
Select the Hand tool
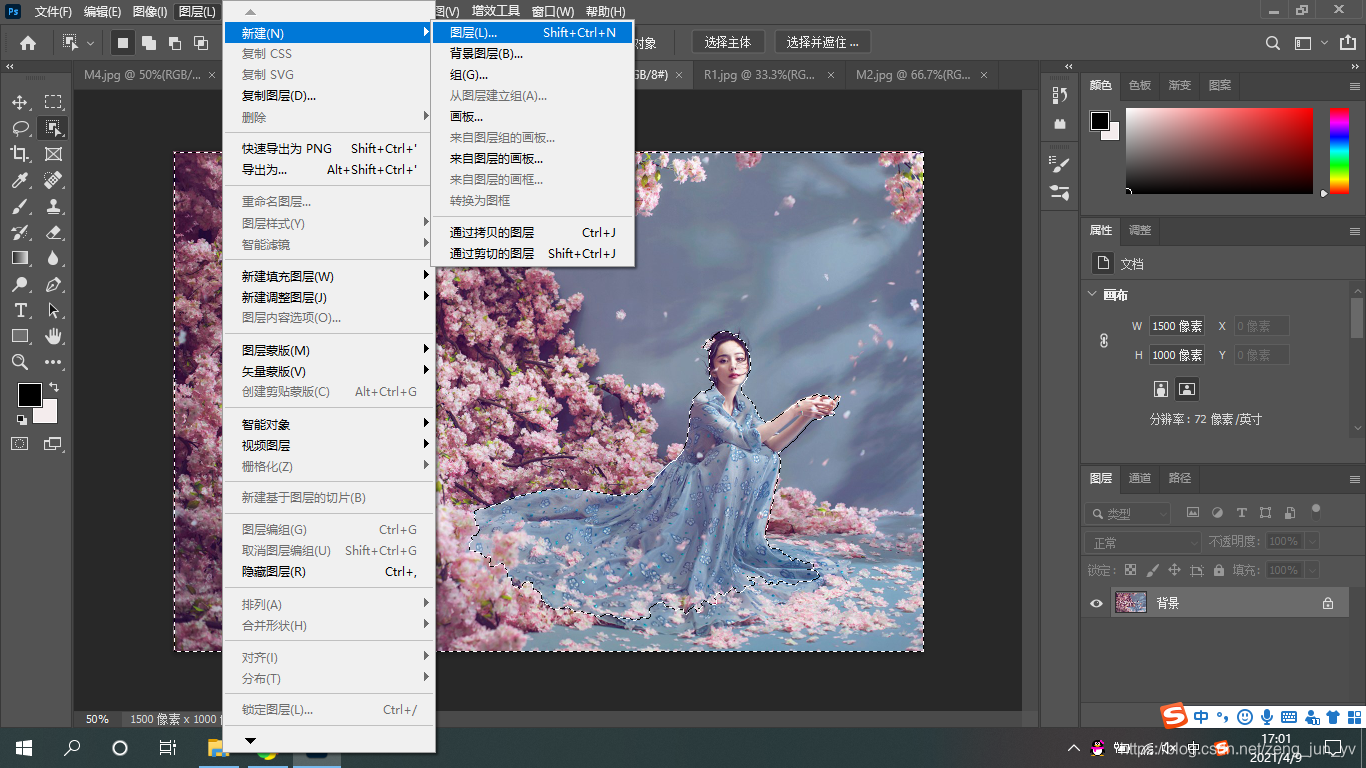(52, 336)
